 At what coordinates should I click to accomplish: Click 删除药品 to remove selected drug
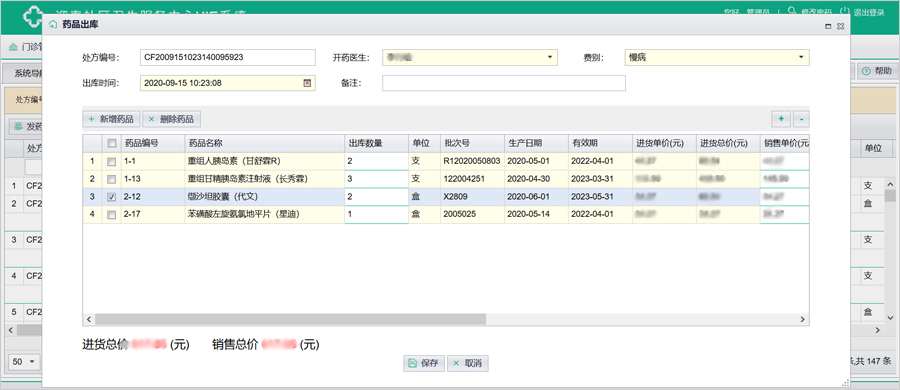click(172, 119)
